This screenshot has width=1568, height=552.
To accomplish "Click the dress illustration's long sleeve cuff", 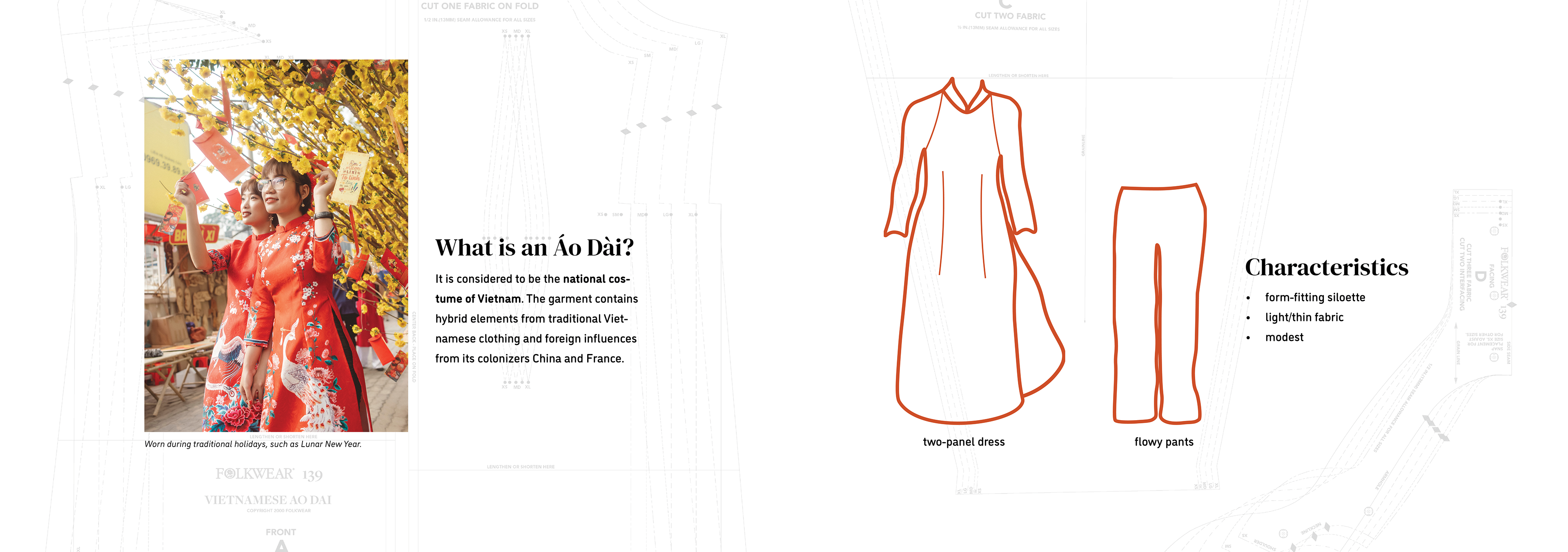I will (x=895, y=232).
